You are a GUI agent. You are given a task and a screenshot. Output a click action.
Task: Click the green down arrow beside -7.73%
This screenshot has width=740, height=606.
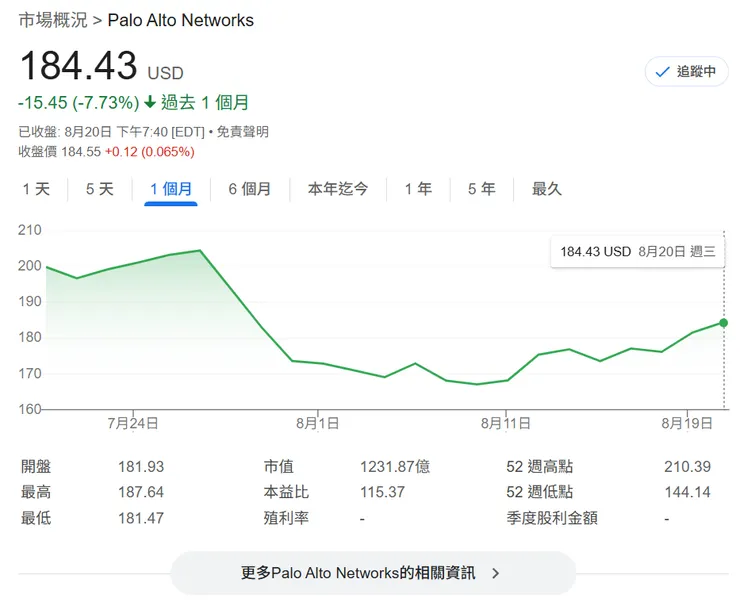[150, 102]
